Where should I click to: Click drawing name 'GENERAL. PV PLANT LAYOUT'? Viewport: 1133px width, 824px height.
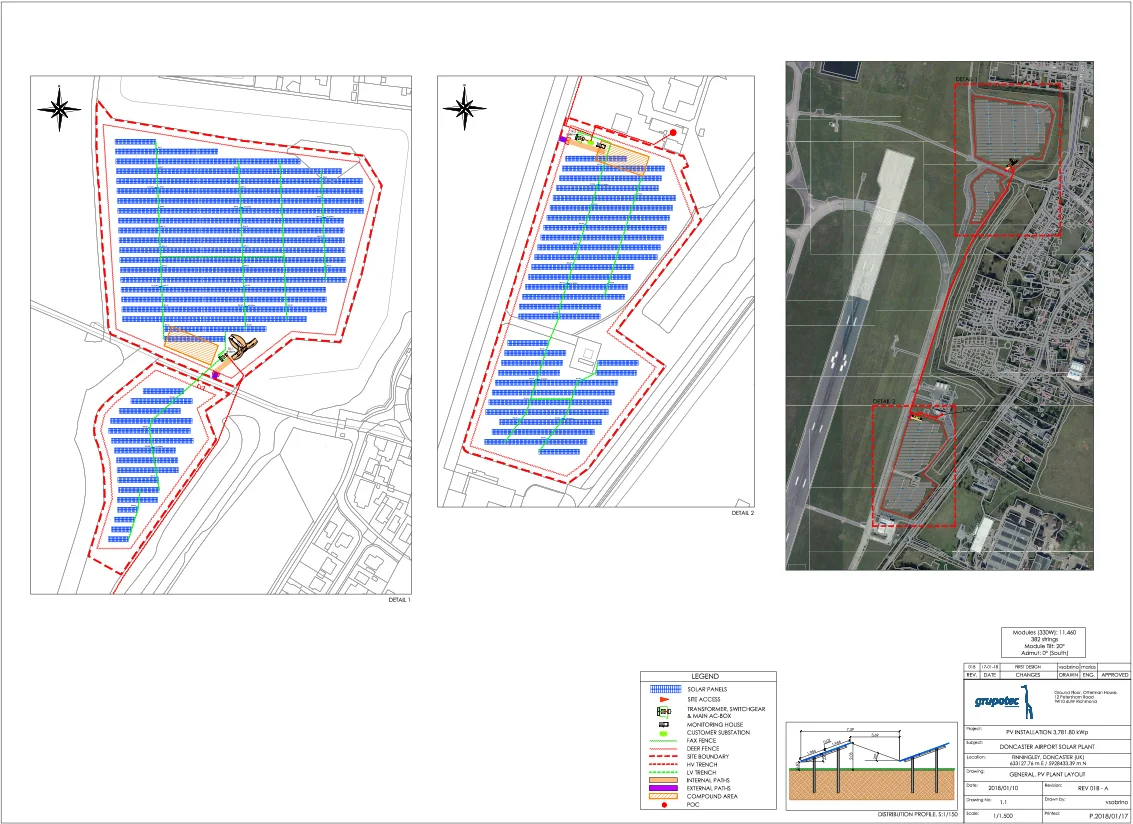point(1047,774)
